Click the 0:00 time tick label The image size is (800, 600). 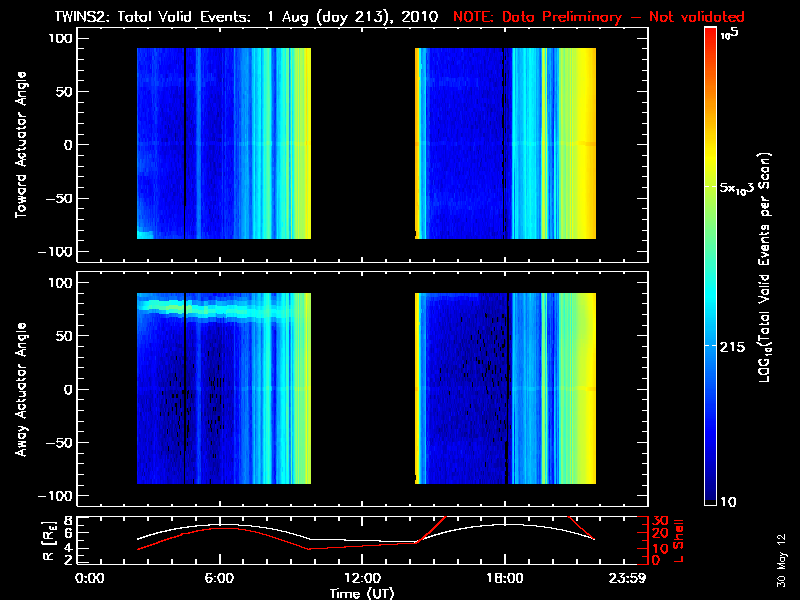pos(90,578)
